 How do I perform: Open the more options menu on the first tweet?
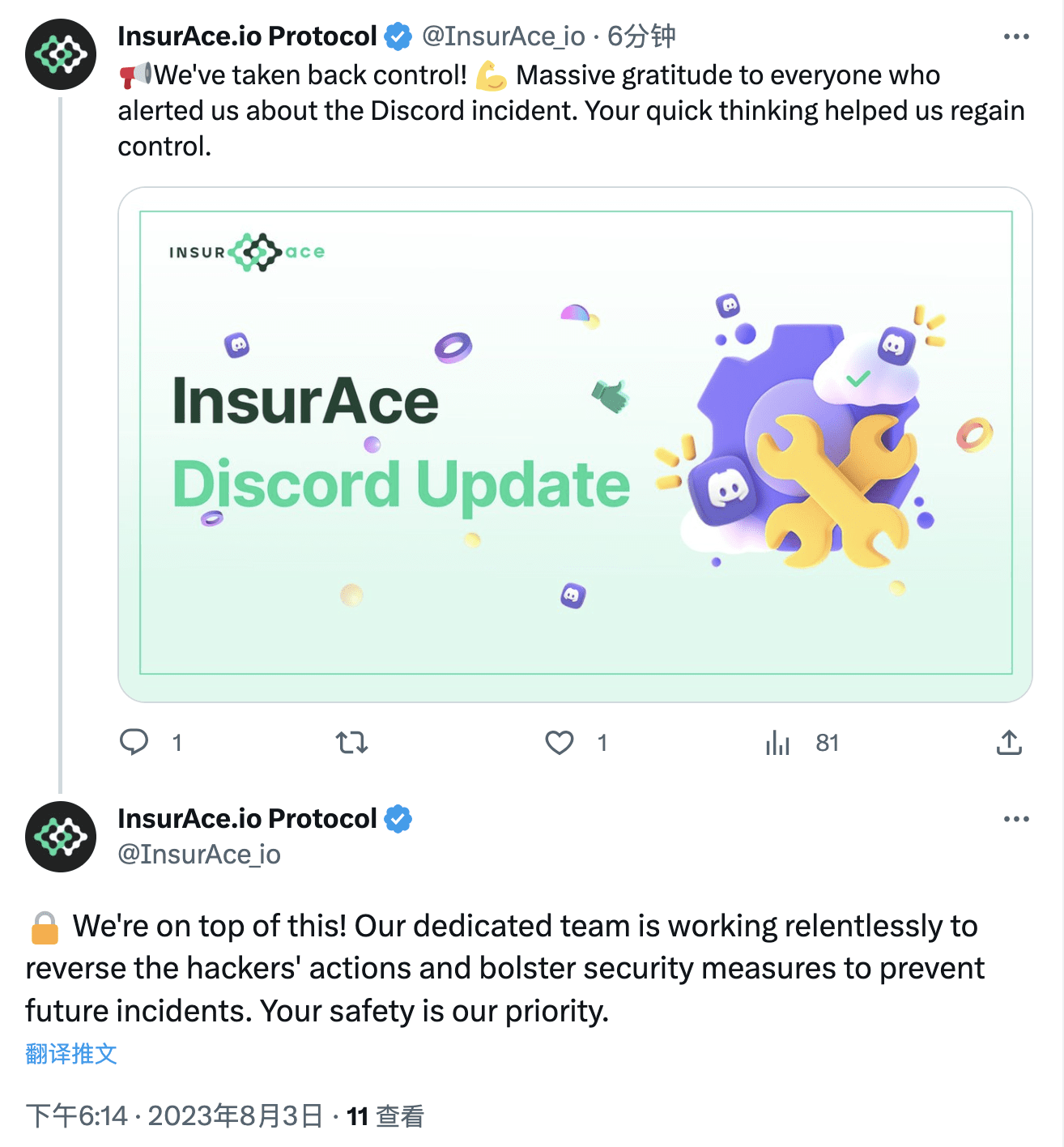[1015, 36]
